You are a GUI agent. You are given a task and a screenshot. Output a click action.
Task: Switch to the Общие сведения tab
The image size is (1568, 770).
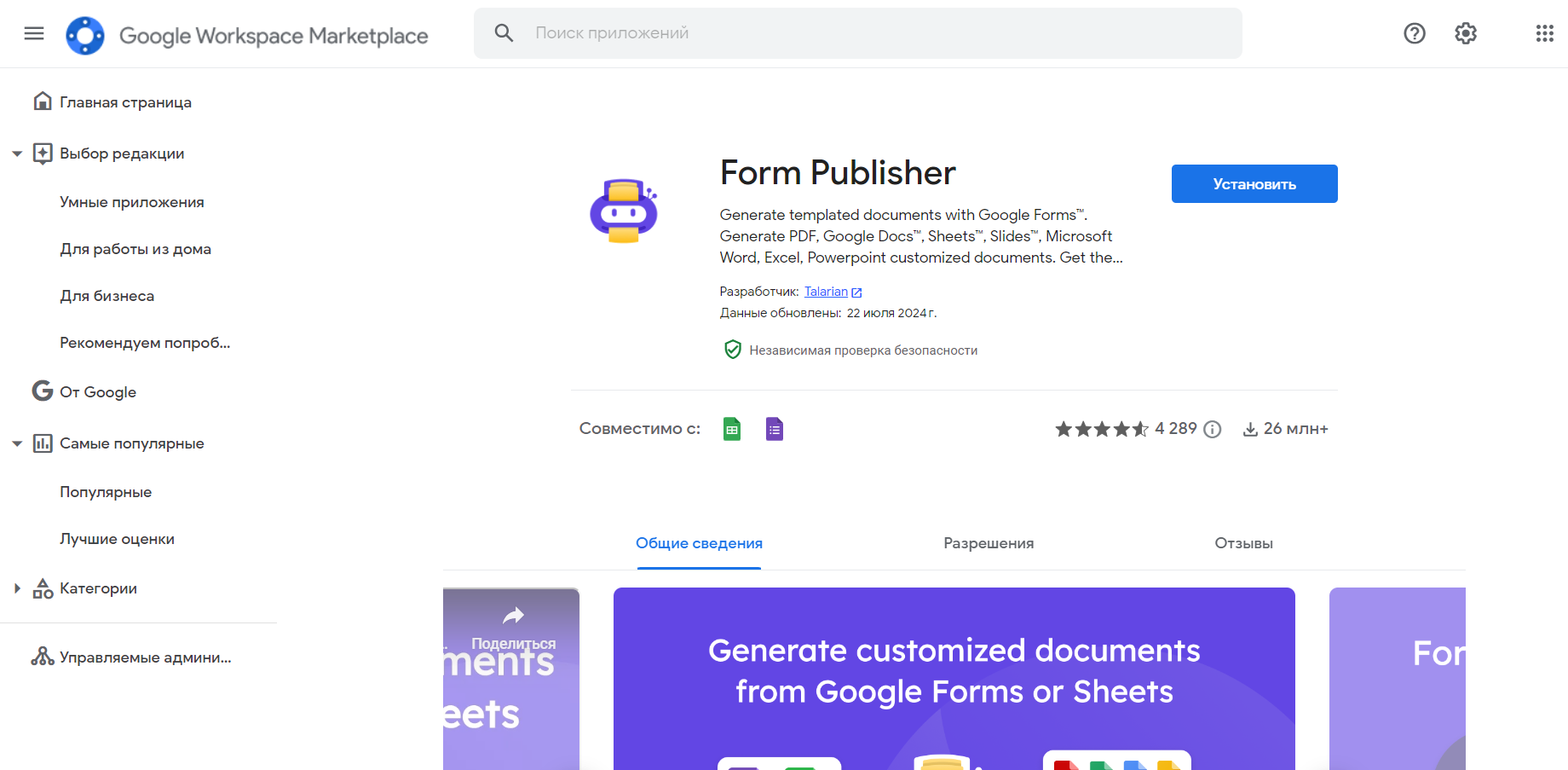coord(699,544)
